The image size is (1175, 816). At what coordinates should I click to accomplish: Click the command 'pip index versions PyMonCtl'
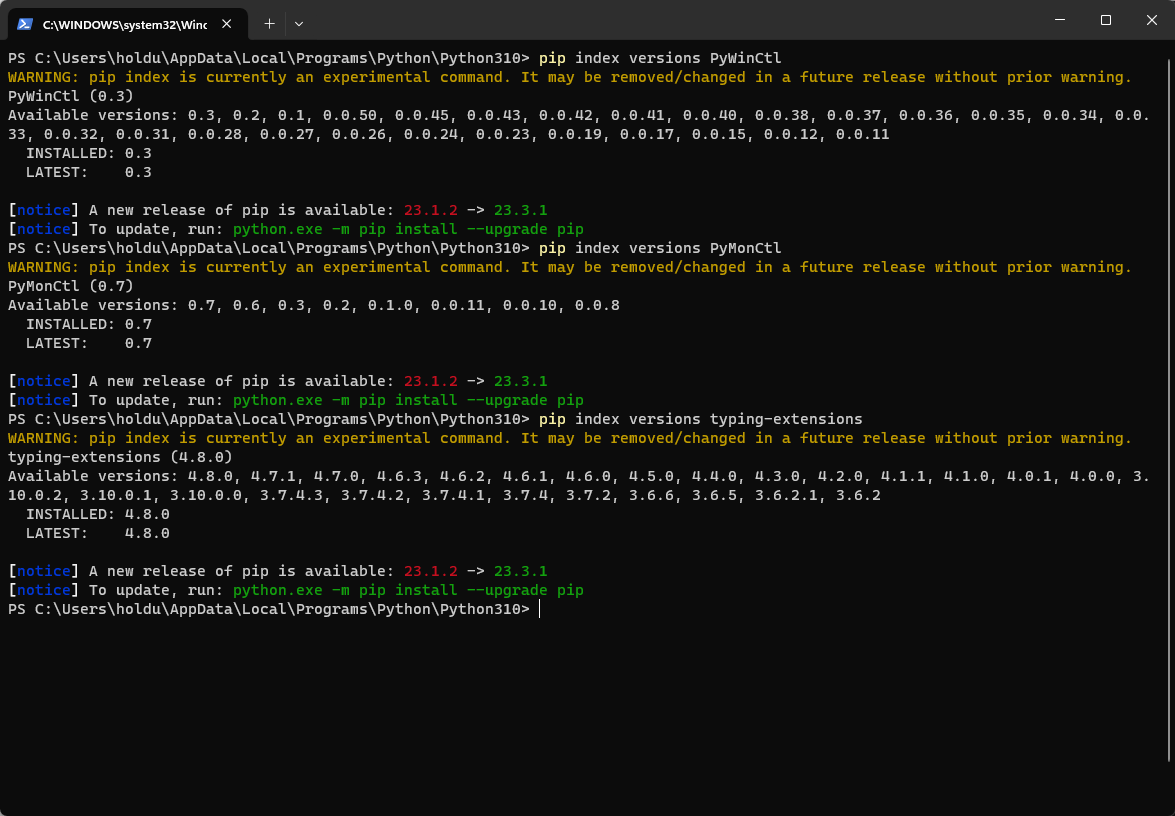pyautogui.click(x=660, y=248)
